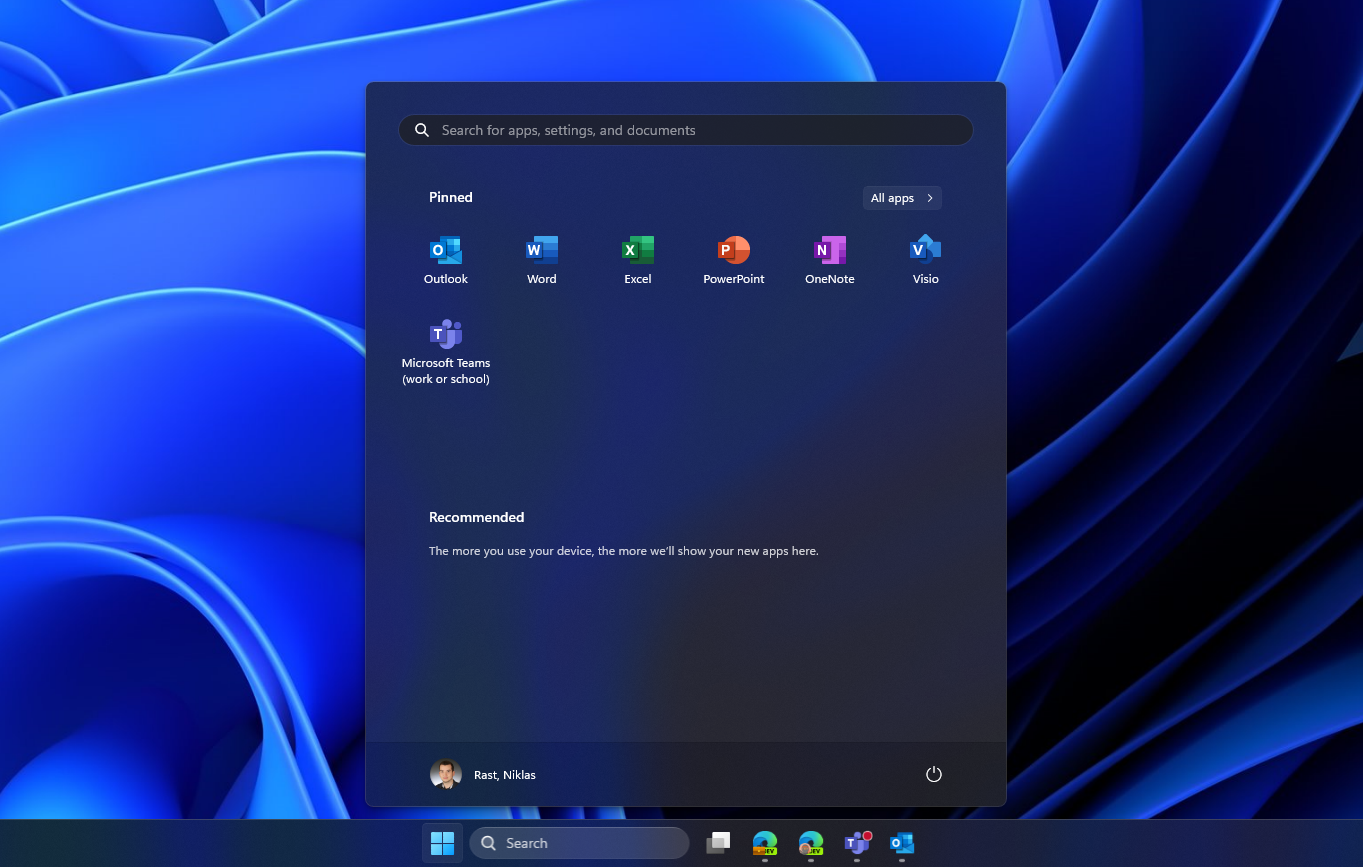The width and height of the screenshot is (1363, 867).
Task: Open Outlook from the taskbar
Action: (902, 843)
